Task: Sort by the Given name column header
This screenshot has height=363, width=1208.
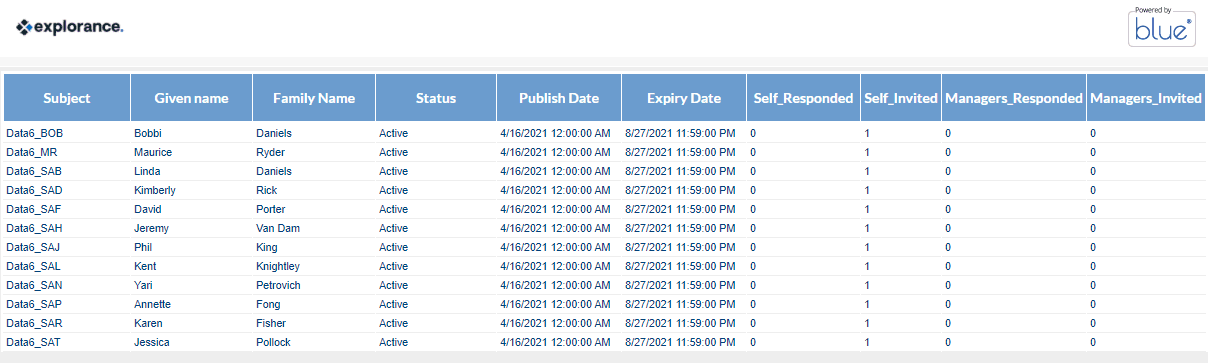Action: tap(191, 98)
